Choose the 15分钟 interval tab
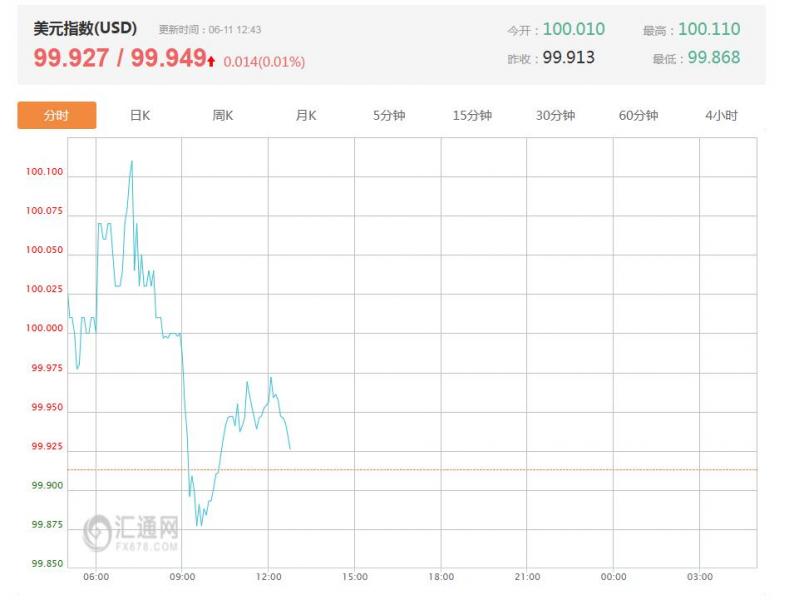The height and width of the screenshot is (600, 799). 472,116
